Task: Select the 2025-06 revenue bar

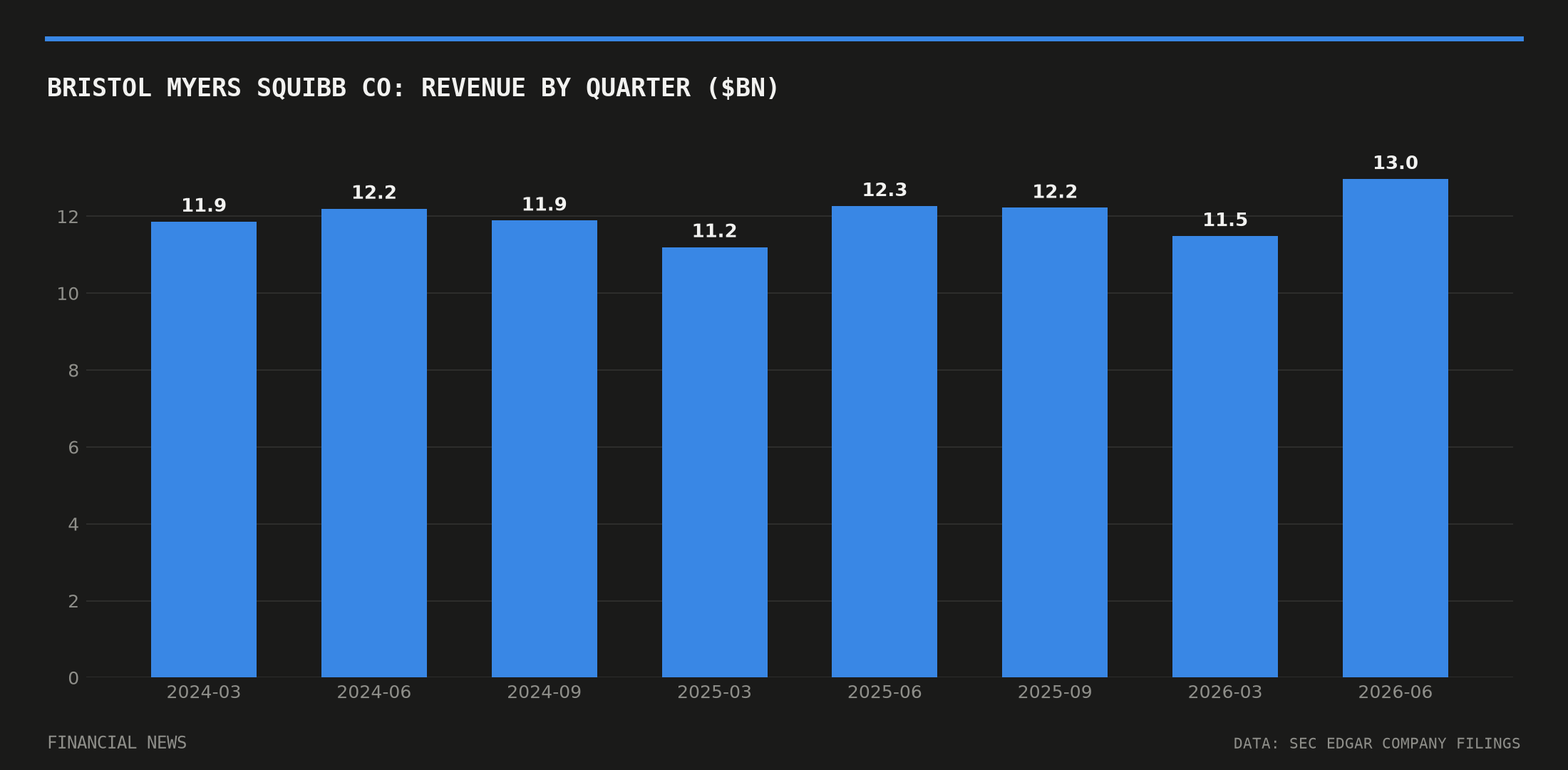Action: pos(884,441)
